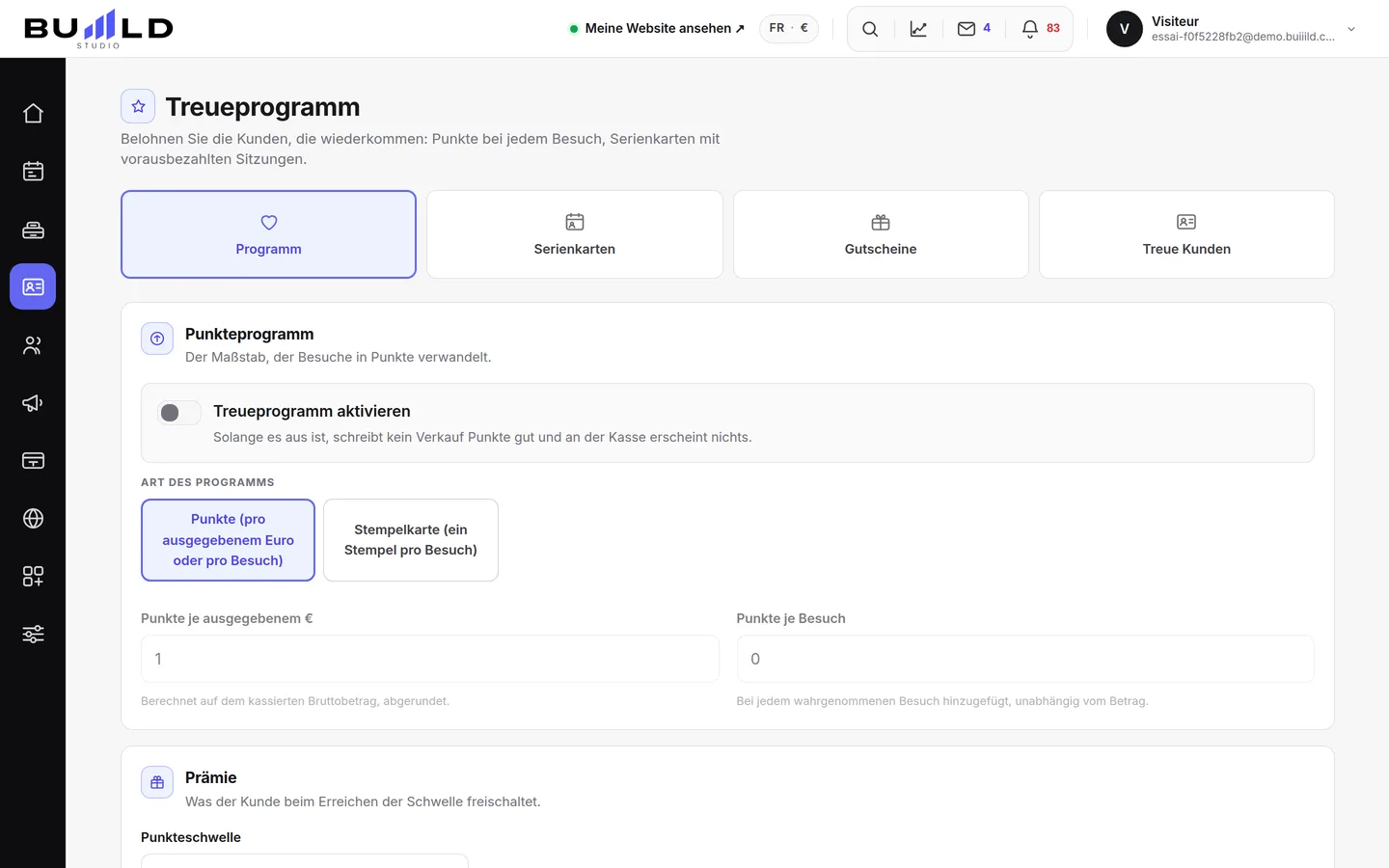Click the visitor email address in the header
Image resolution: width=1389 pixels, height=868 pixels.
click(x=1243, y=37)
